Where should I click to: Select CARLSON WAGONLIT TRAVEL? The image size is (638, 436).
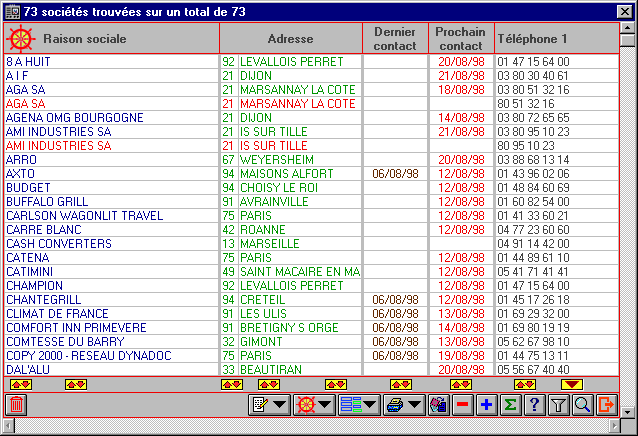pyautogui.click(x=85, y=216)
